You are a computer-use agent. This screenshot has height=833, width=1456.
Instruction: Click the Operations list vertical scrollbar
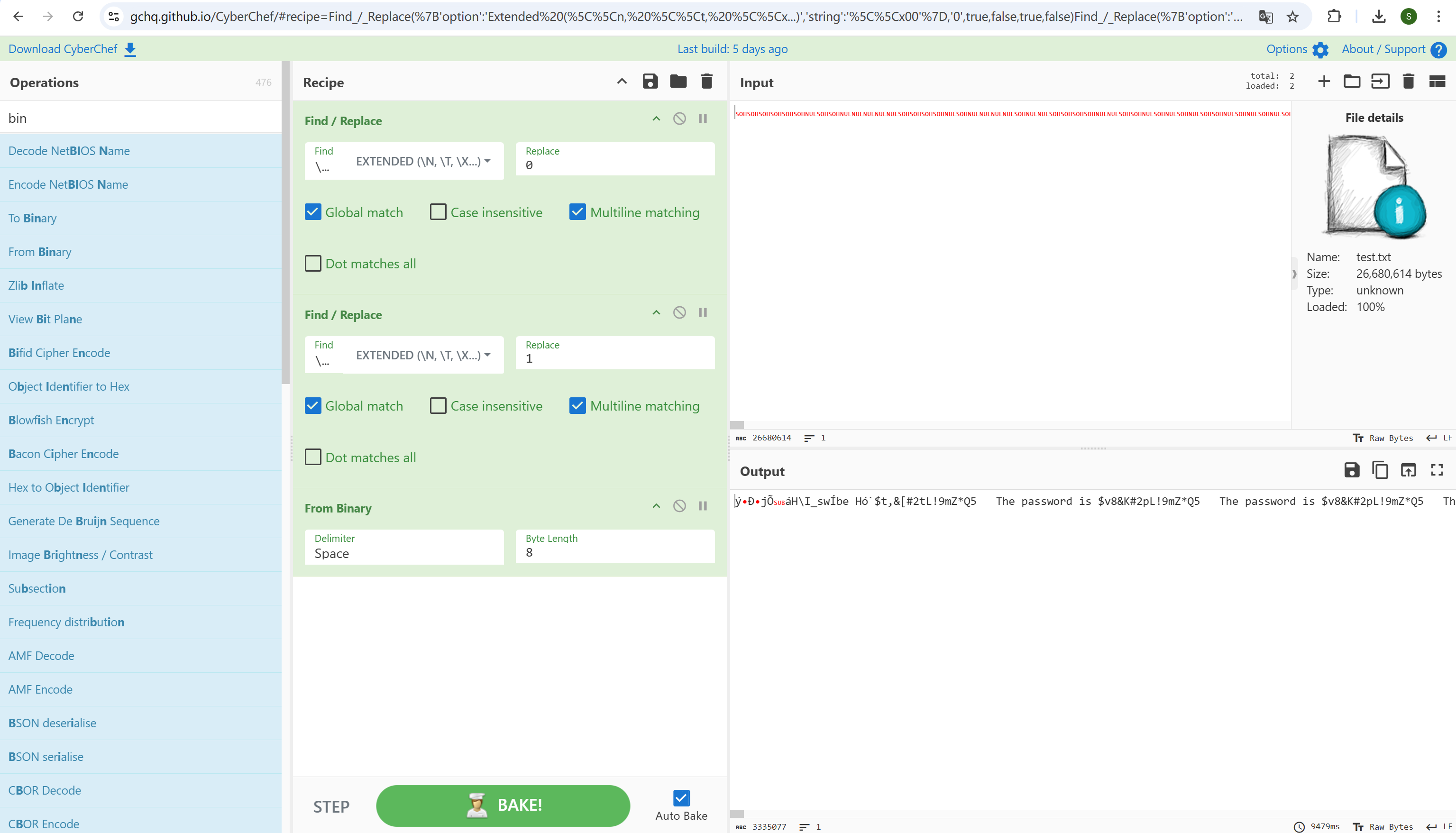tap(286, 223)
